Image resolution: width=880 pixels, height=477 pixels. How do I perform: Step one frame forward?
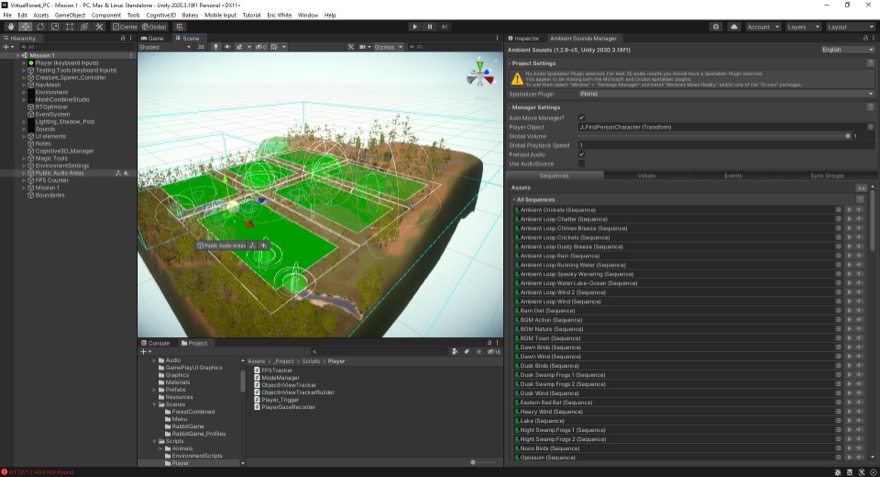(x=444, y=26)
